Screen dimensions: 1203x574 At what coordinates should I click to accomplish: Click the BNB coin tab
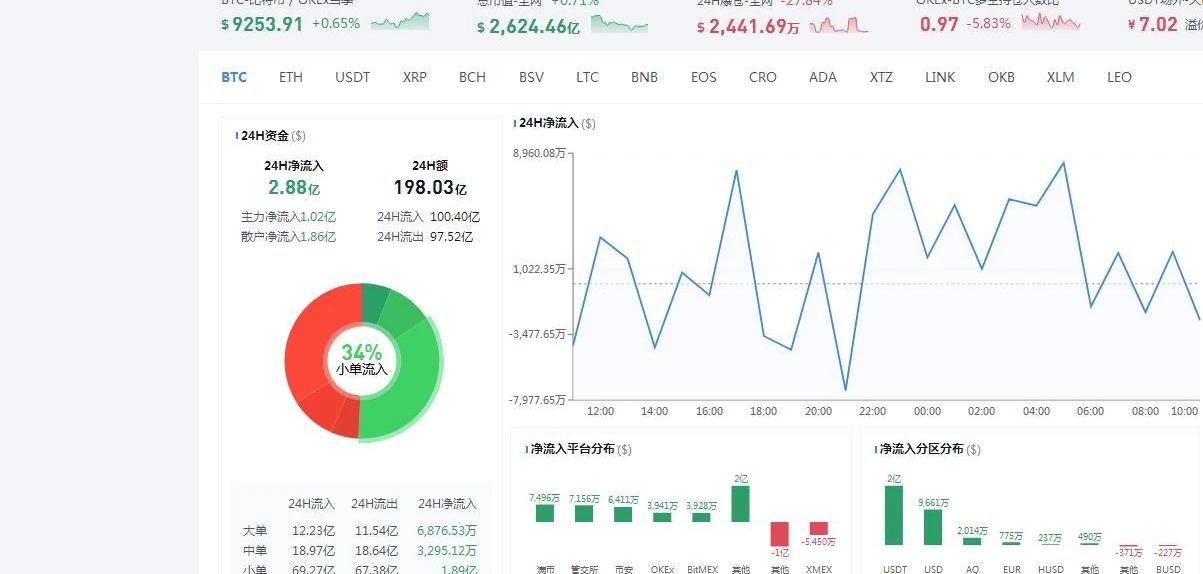644,77
